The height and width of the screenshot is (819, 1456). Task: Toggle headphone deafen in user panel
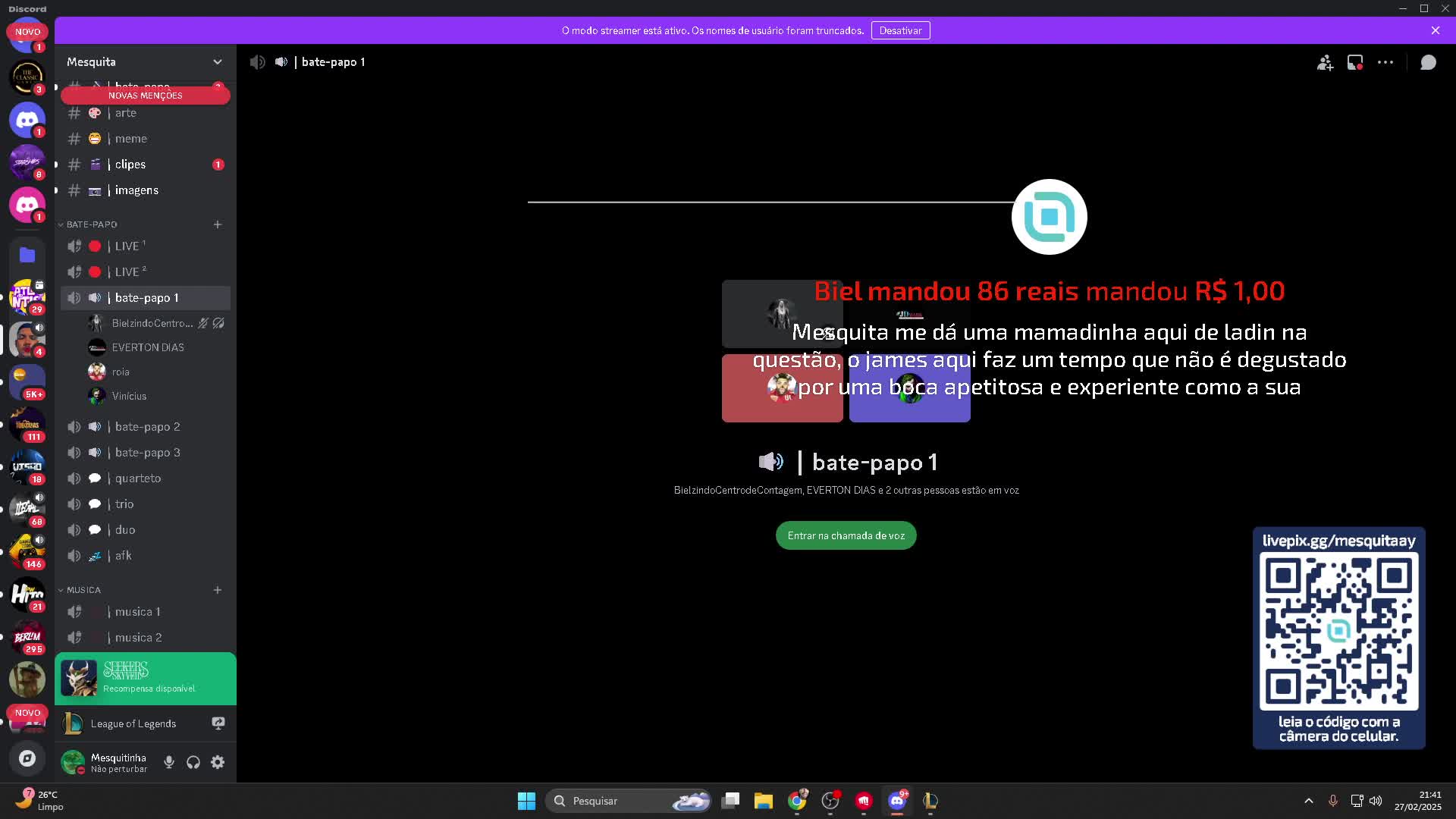click(193, 762)
